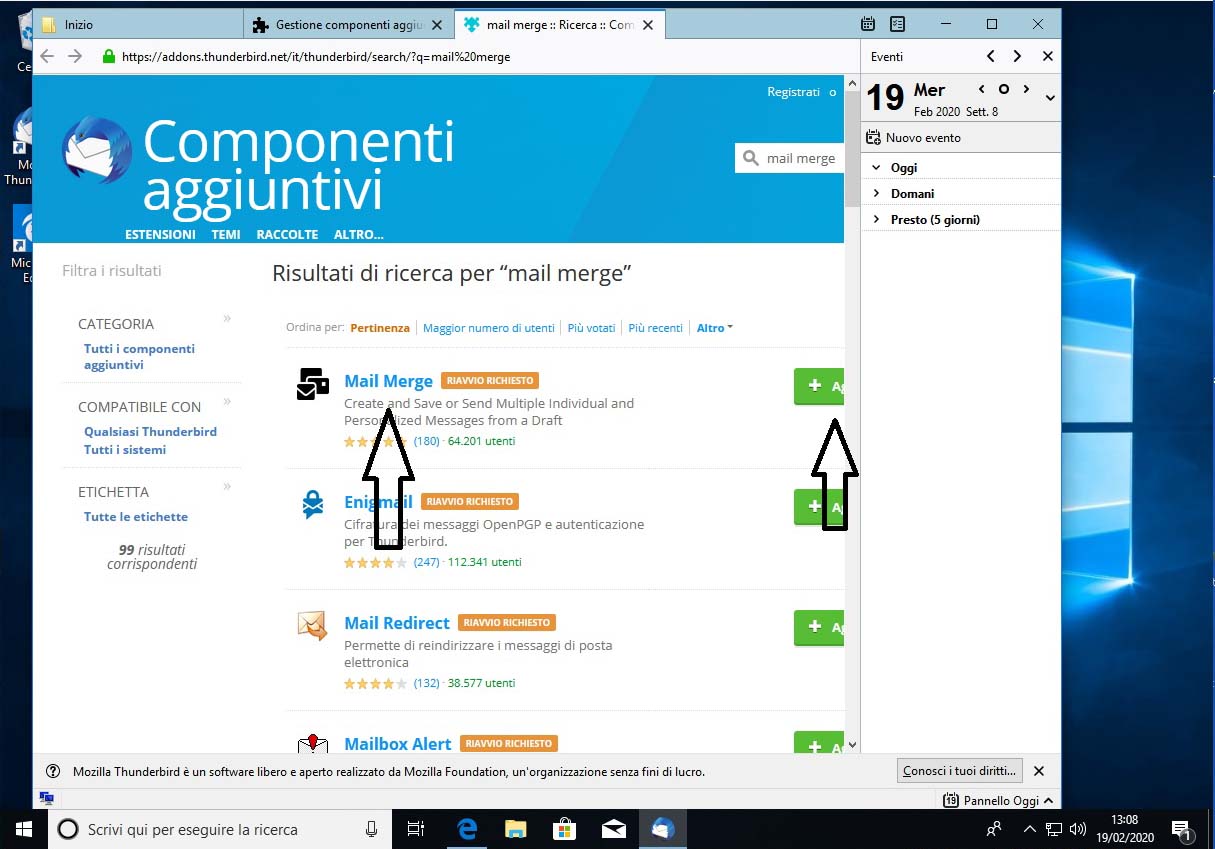Open the Calendar tab icon in the title bar

point(868,24)
